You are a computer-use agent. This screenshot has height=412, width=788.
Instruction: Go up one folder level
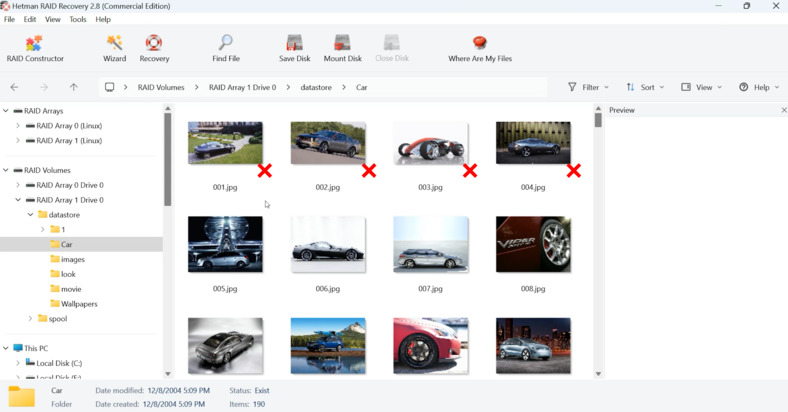pos(73,87)
